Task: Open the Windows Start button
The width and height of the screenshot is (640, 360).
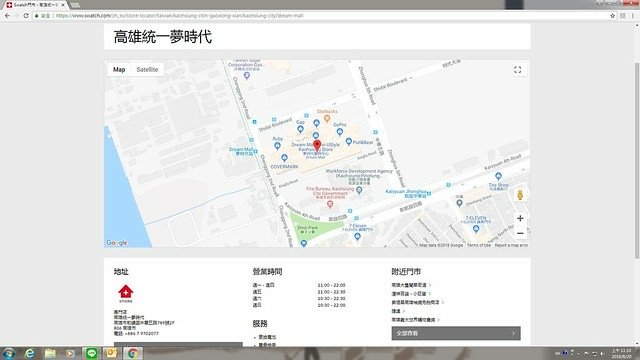Action: [8, 353]
